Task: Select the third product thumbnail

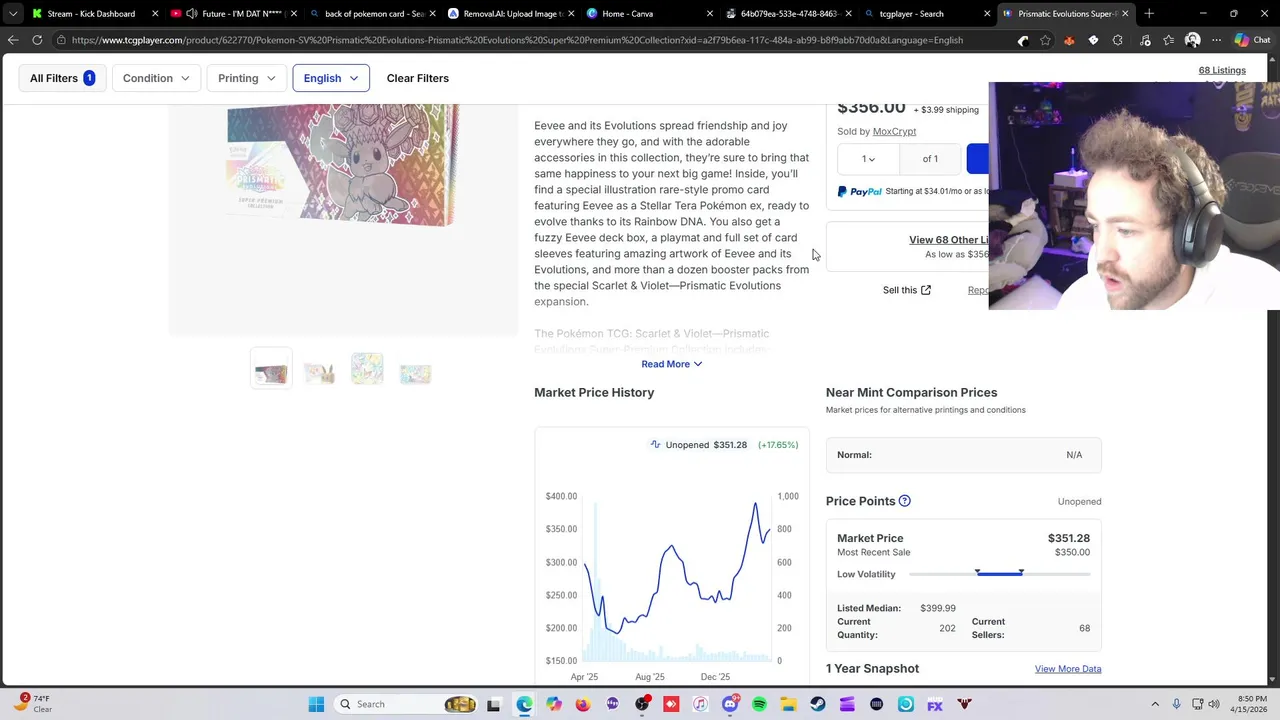Action: [367, 370]
